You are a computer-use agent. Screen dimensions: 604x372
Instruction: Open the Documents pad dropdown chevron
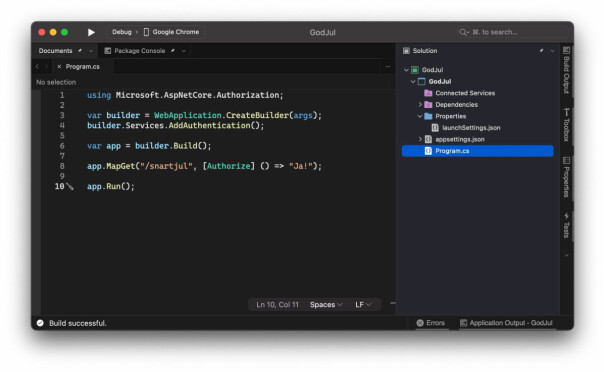(x=91, y=51)
